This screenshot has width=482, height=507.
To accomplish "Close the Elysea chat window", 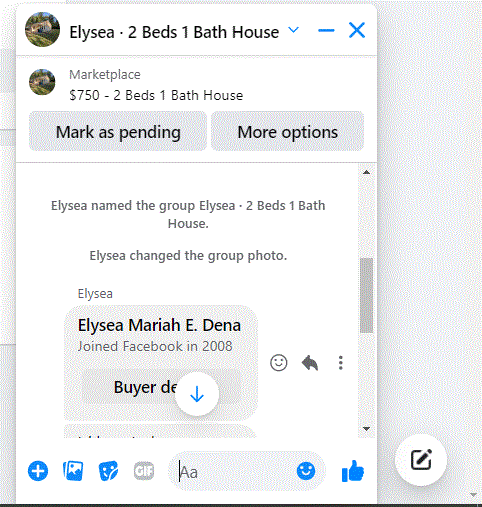I will (357, 30).
